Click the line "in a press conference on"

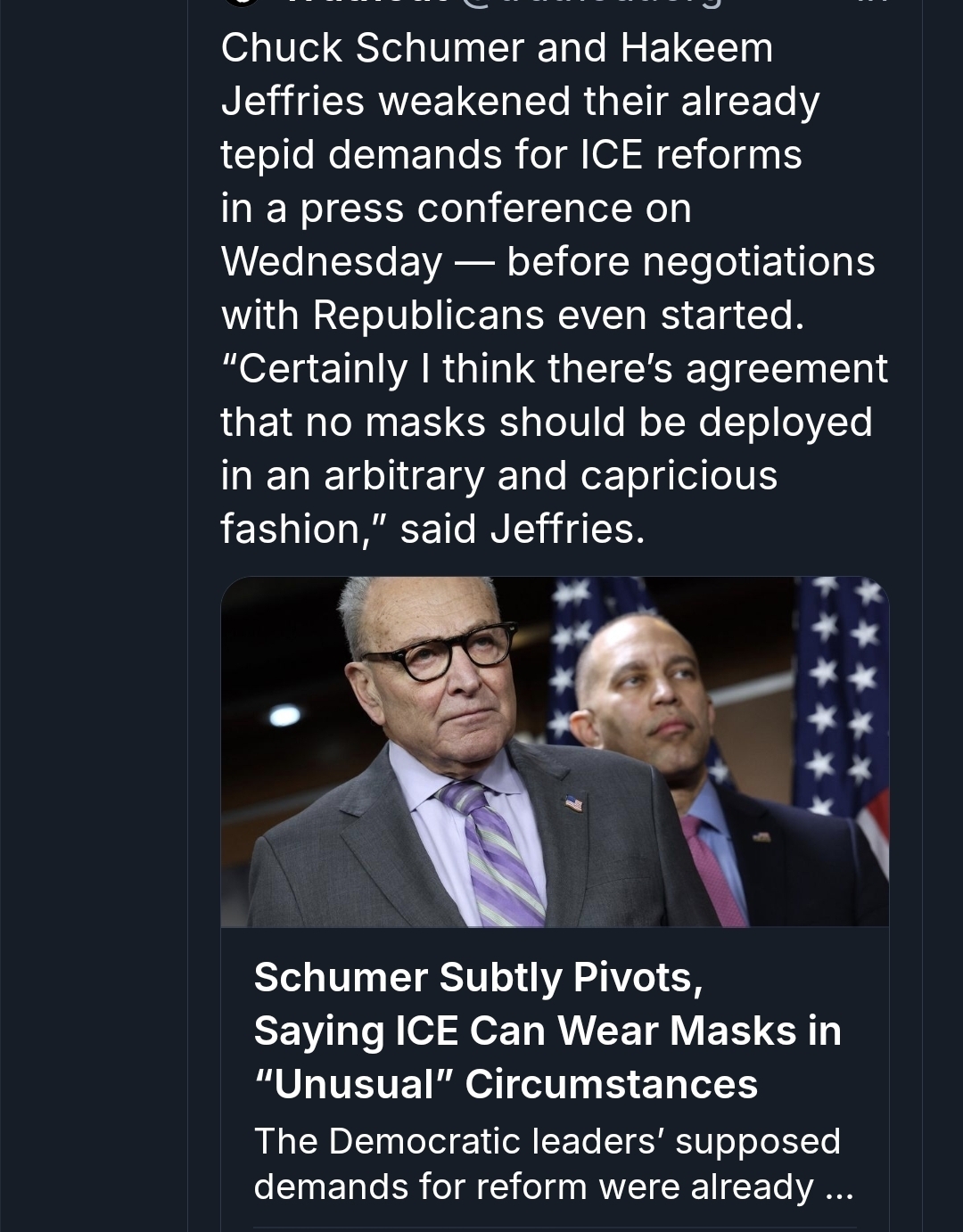(456, 209)
